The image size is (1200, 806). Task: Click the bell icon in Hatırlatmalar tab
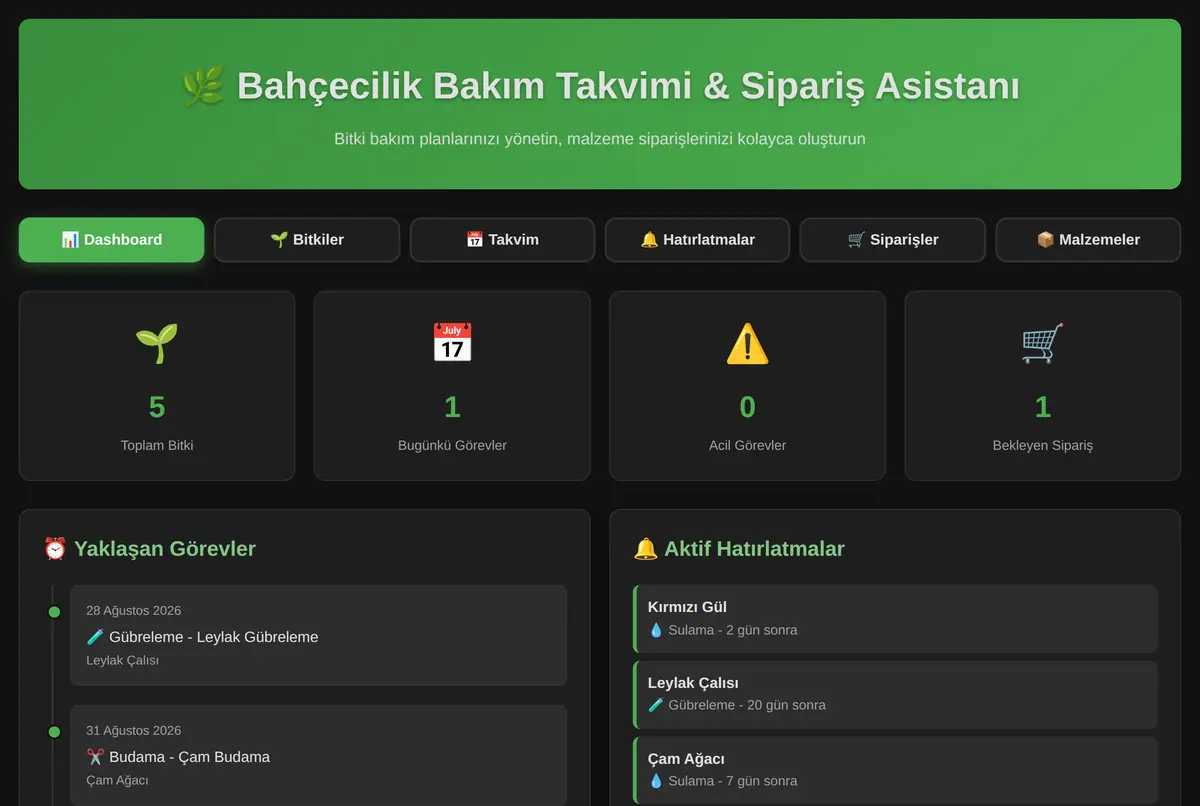coord(649,240)
